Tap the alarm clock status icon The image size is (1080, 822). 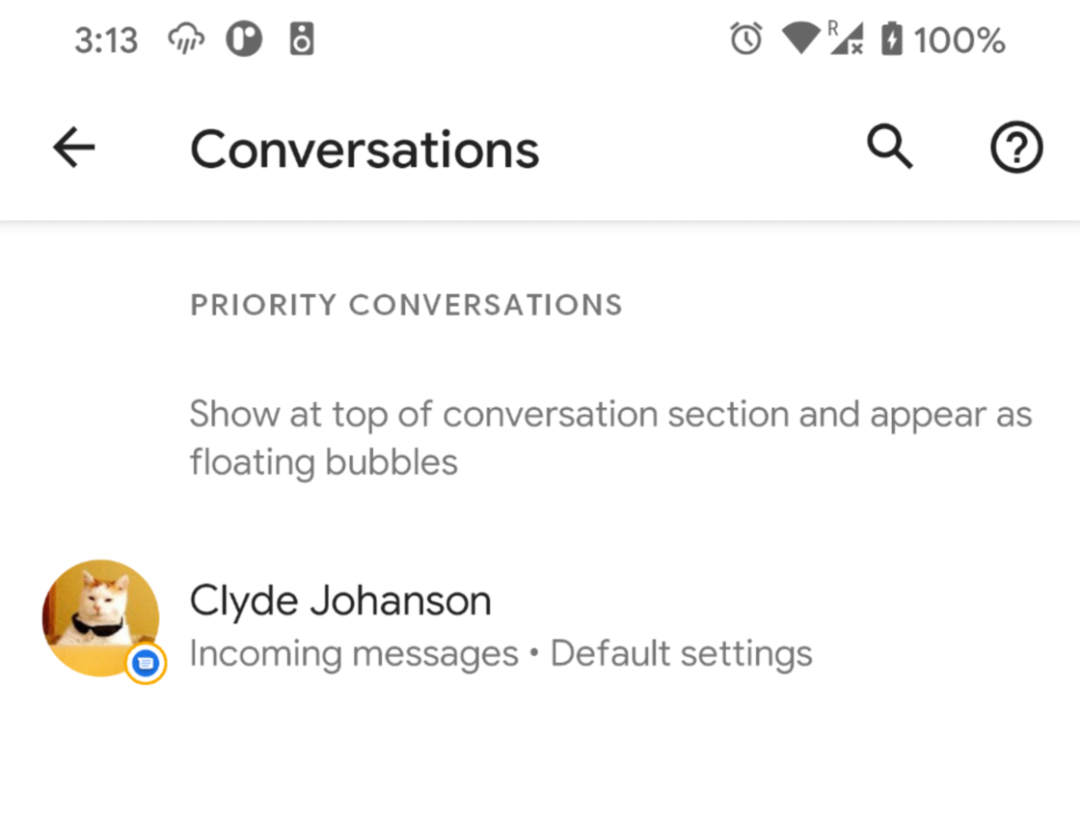point(746,40)
